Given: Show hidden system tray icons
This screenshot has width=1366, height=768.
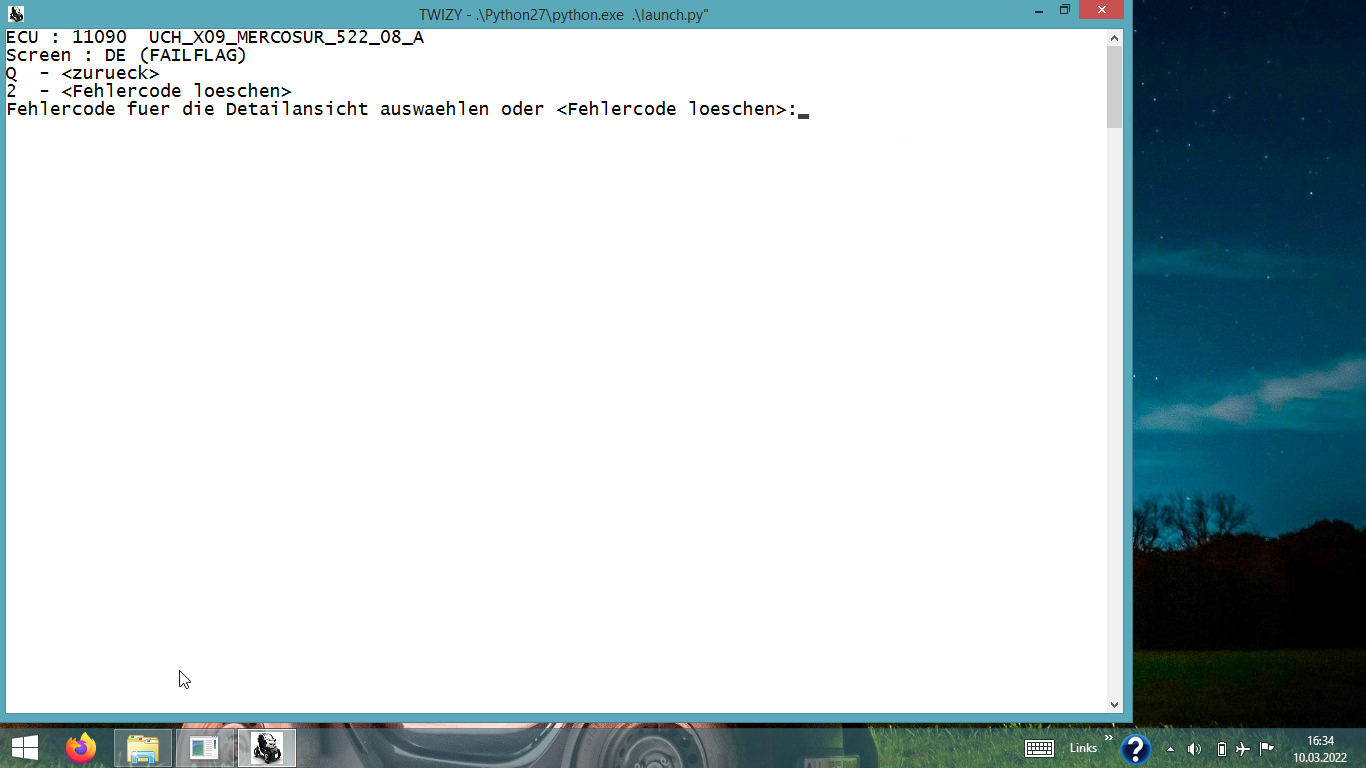Looking at the screenshot, I should [x=1171, y=749].
